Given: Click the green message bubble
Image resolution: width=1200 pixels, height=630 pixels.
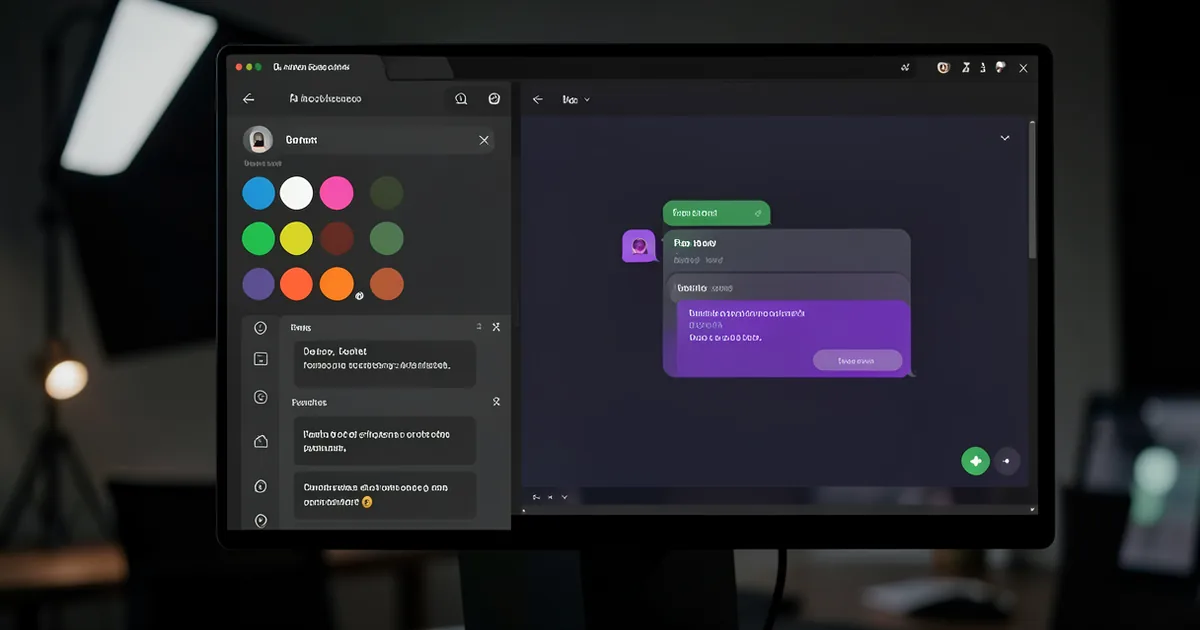Looking at the screenshot, I should tap(716, 213).
